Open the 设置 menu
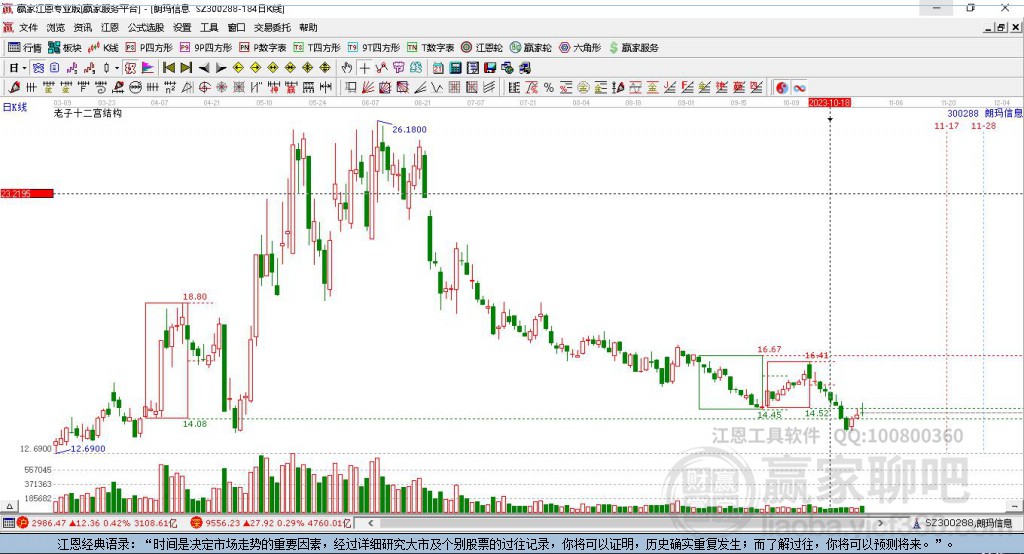This screenshot has width=1024, height=554. point(182,27)
